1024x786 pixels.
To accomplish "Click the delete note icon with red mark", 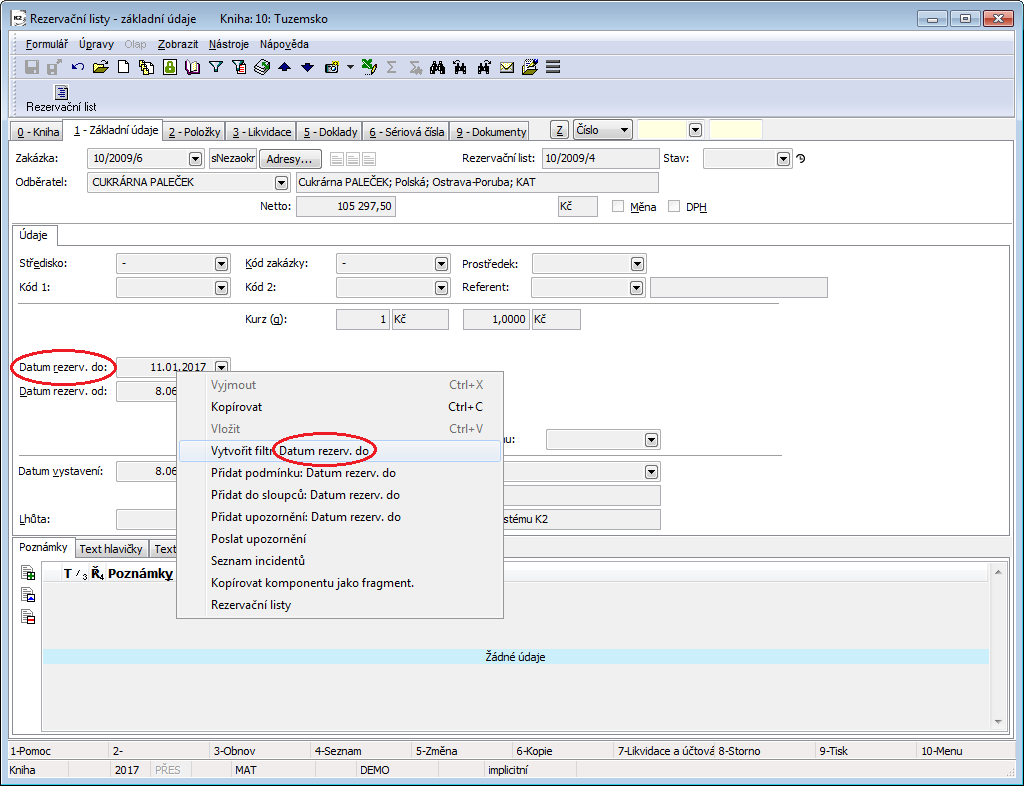I will click(x=29, y=616).
